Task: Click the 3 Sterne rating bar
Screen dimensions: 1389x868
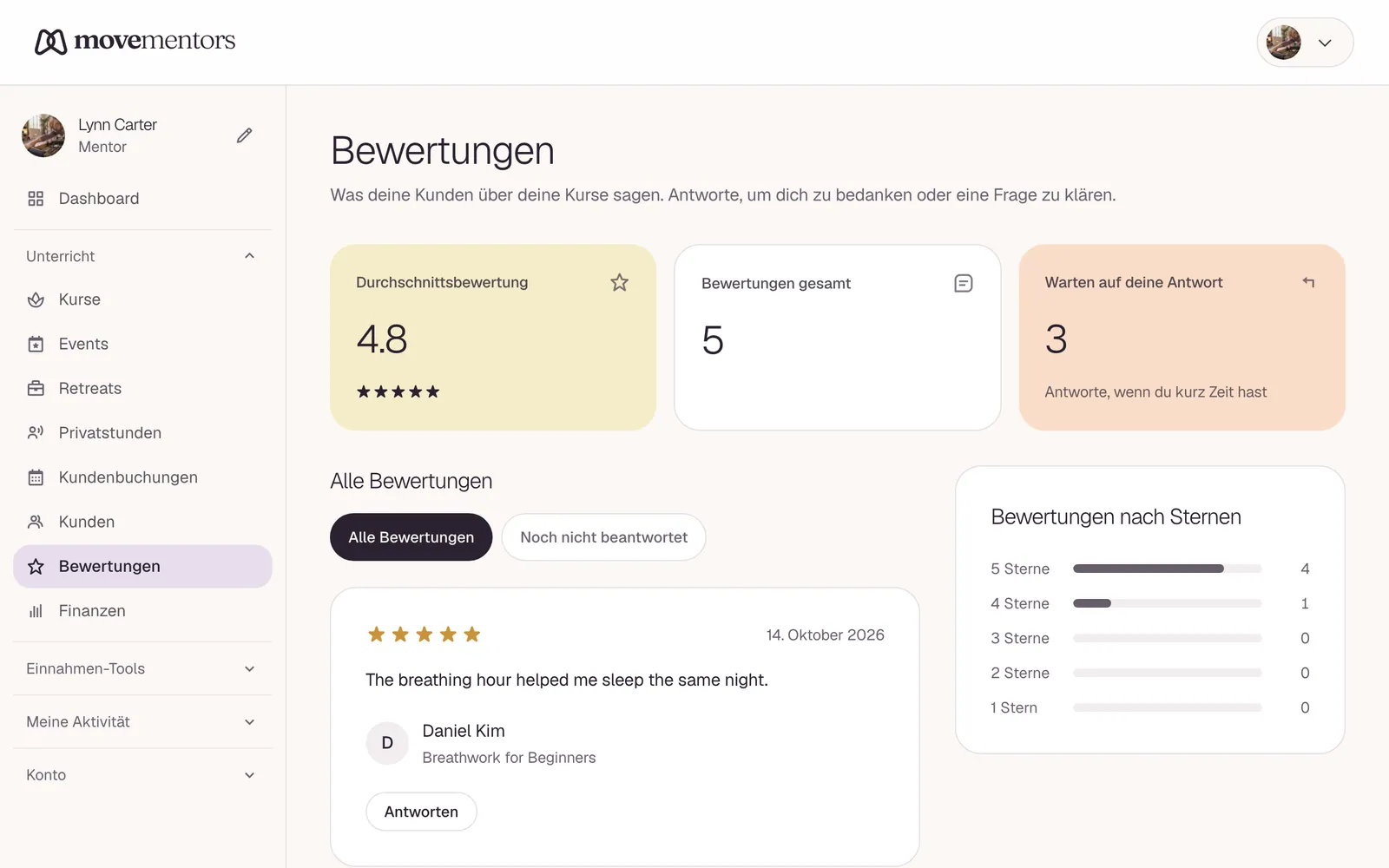Action: pyautogui.click(x=1167, y=638)
